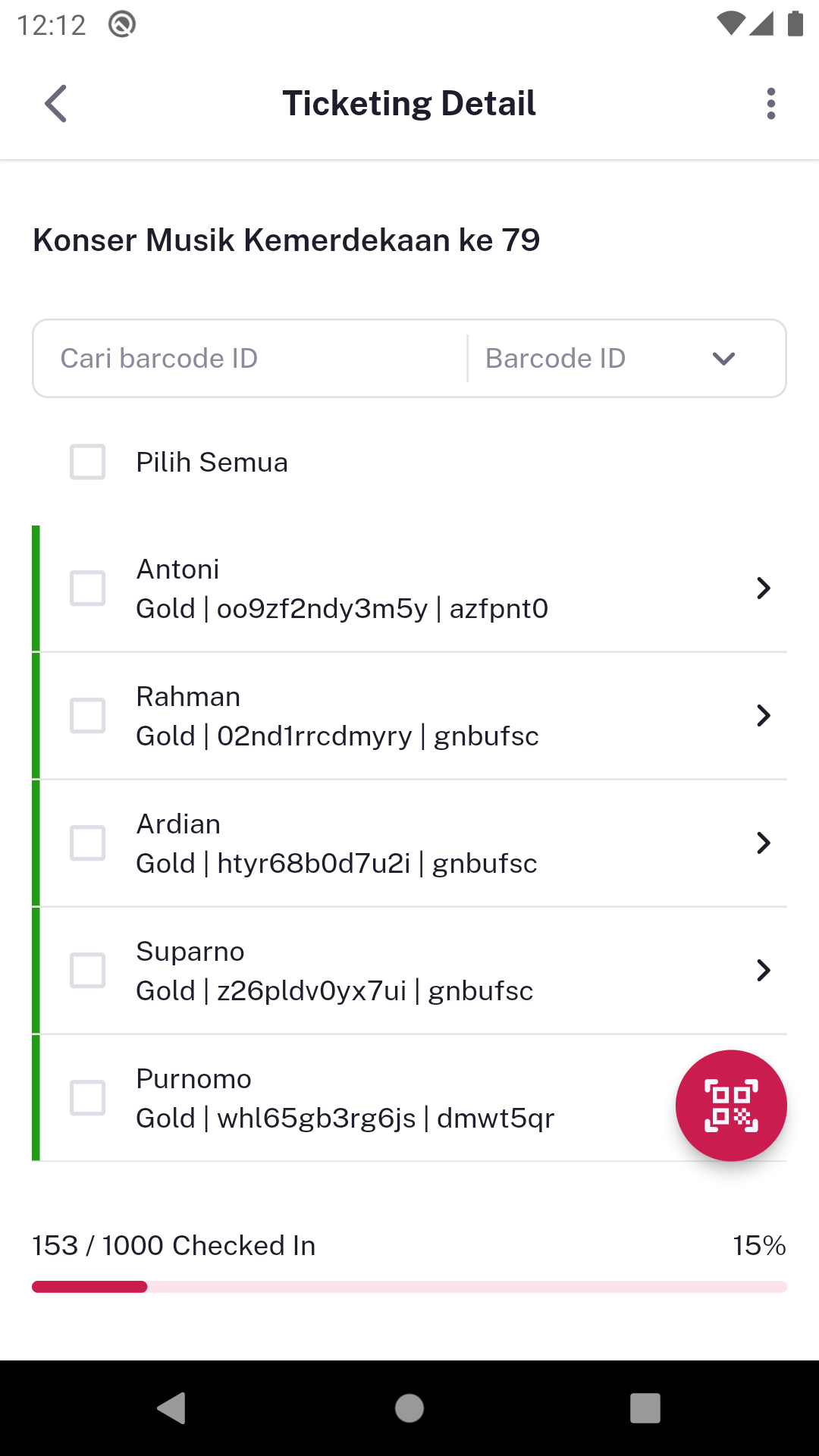This screenshot has height=1456, width=819.
Task: Tap Android home navigation button
Action: pyautogui.click(x=409, y=1408)
